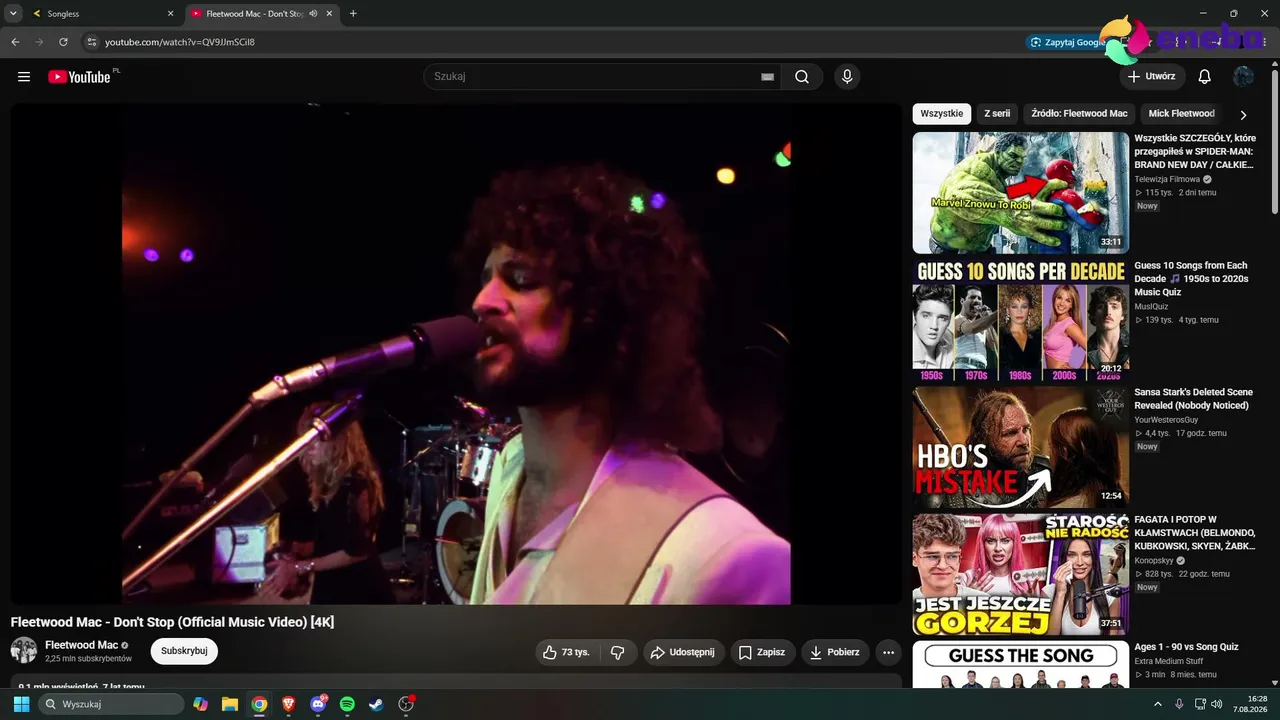The image size is (1280, 720).
Task: Click Zapytaj Google lens button
Action: click(1066, 42)
